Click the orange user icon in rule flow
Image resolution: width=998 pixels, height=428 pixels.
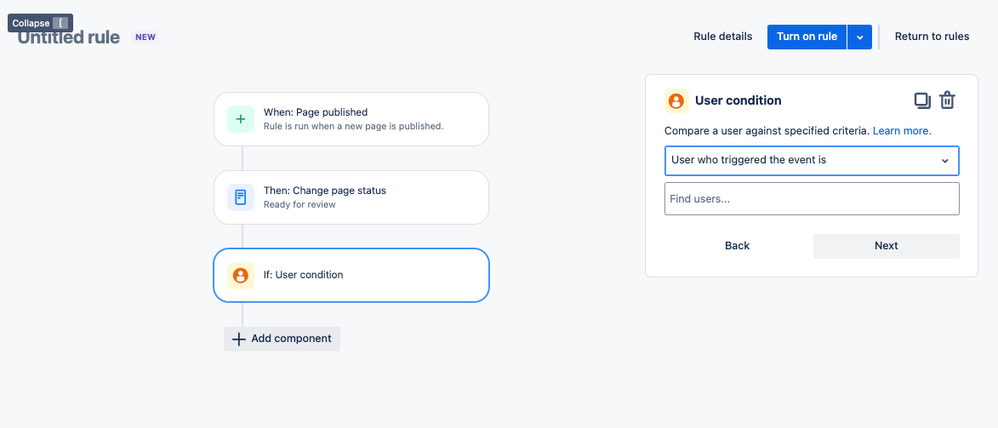coord(241,275)
